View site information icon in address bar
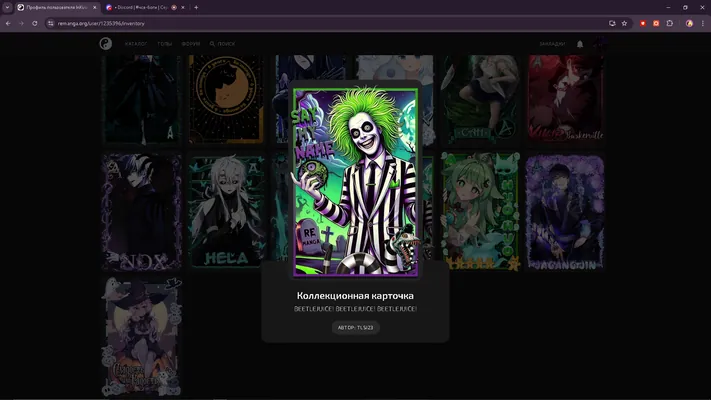The image size is (711, 400). click(51, 23)
